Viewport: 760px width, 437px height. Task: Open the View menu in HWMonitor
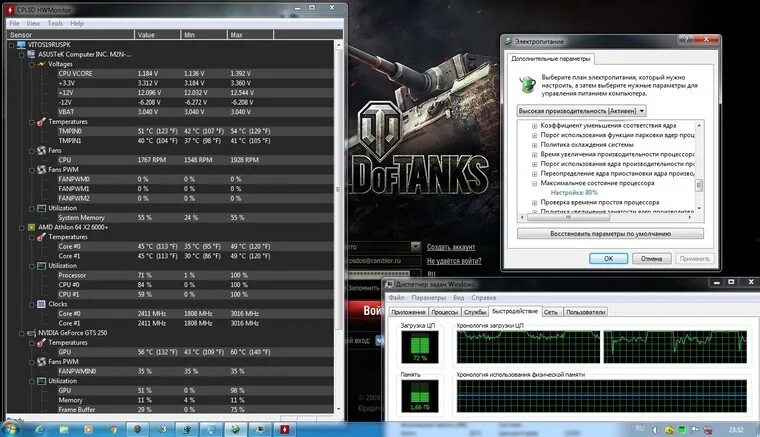33,23
